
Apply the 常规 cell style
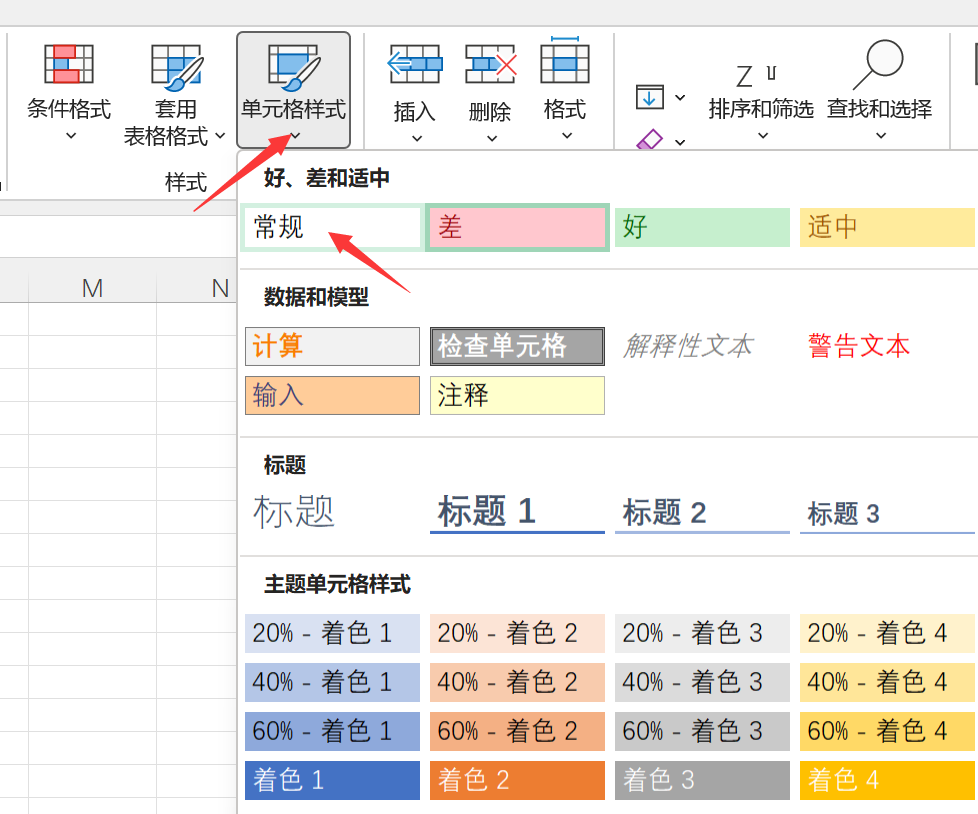[x=331, y=227]
